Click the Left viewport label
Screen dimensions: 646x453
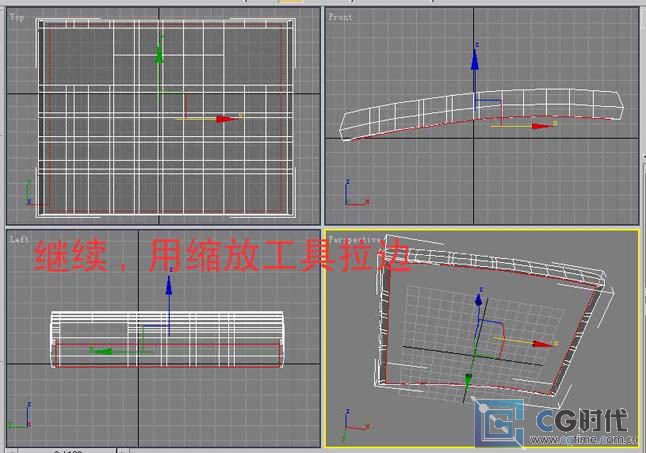19,239
